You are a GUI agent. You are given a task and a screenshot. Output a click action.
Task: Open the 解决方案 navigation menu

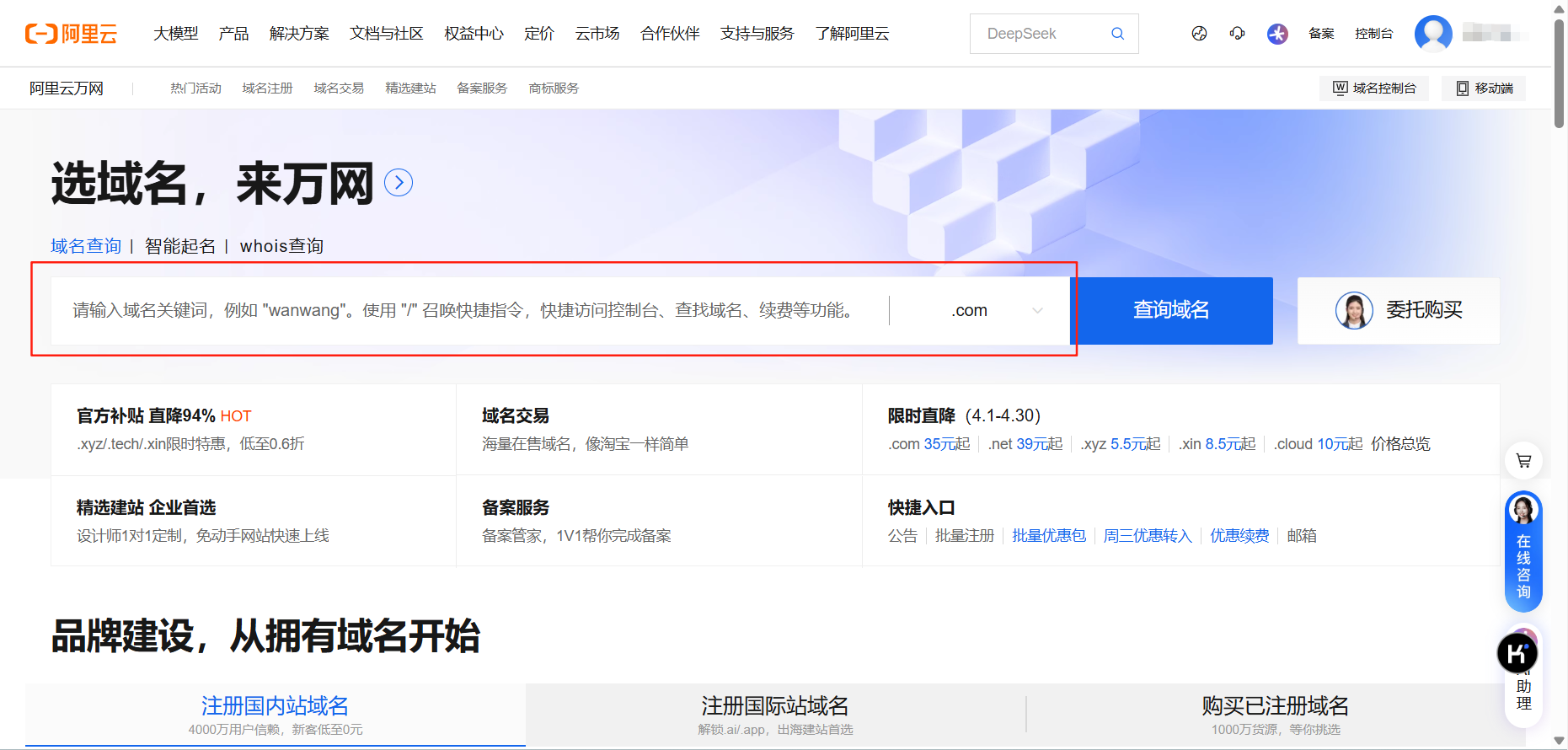(299, 34)
